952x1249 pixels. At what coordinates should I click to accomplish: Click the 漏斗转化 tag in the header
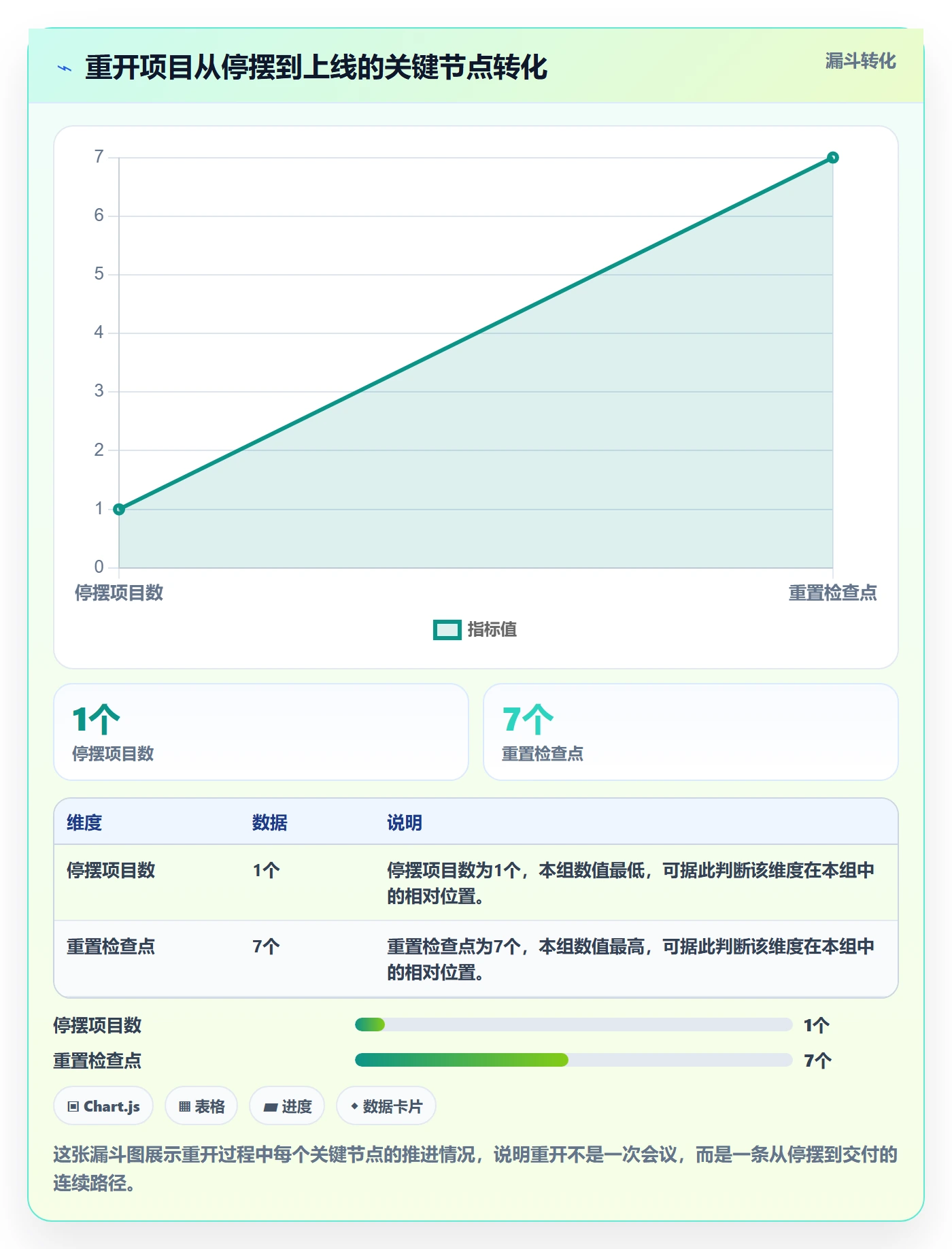click(x=860, y=61)
